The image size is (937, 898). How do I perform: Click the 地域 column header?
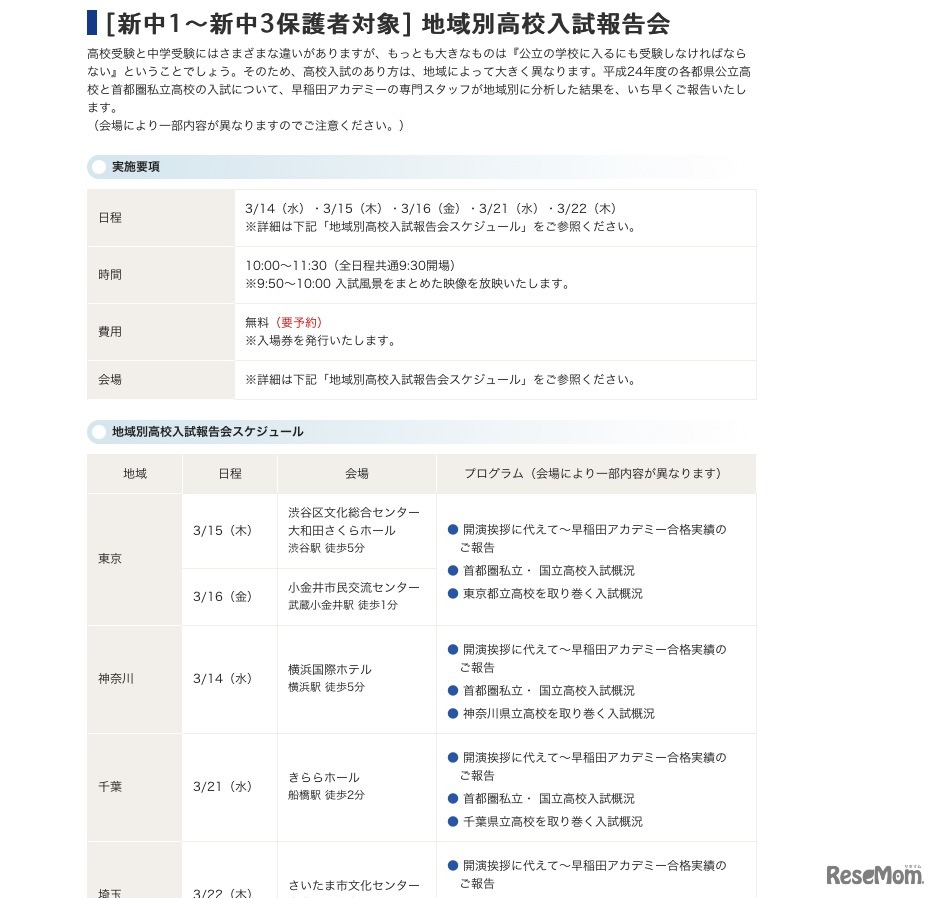point(134,473)
